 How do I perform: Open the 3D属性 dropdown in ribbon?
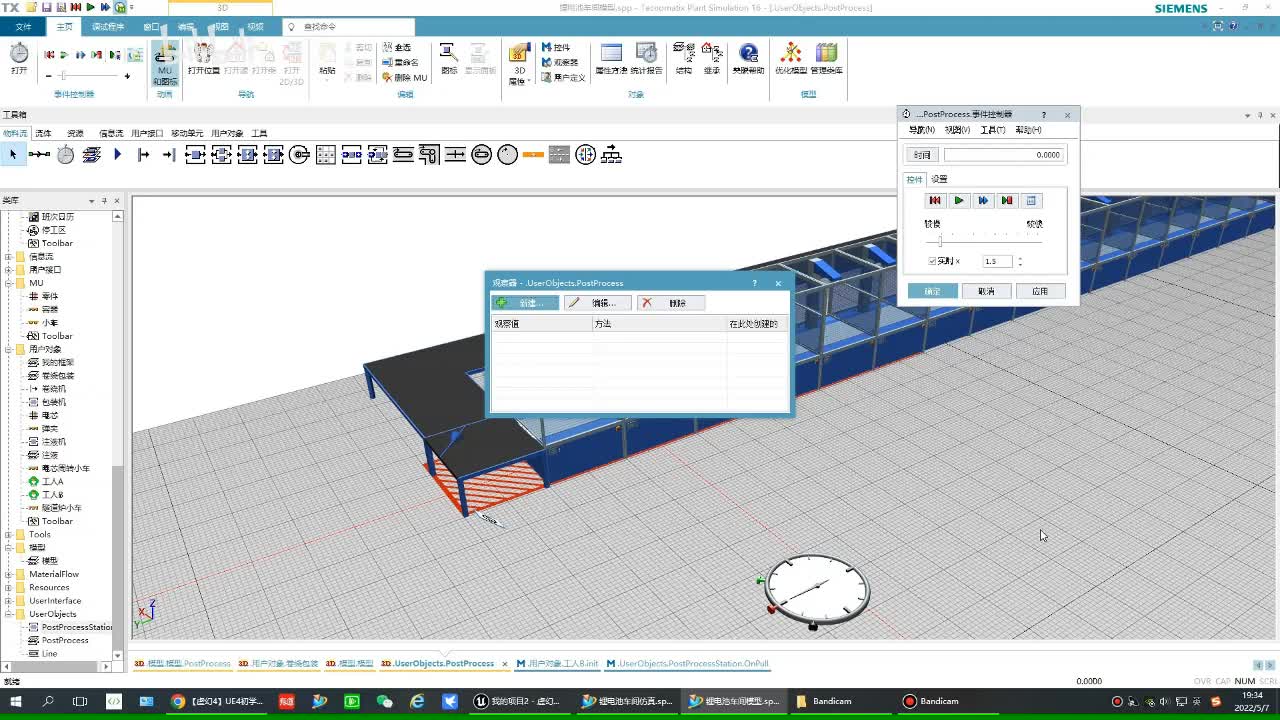[x=519, y=80]
